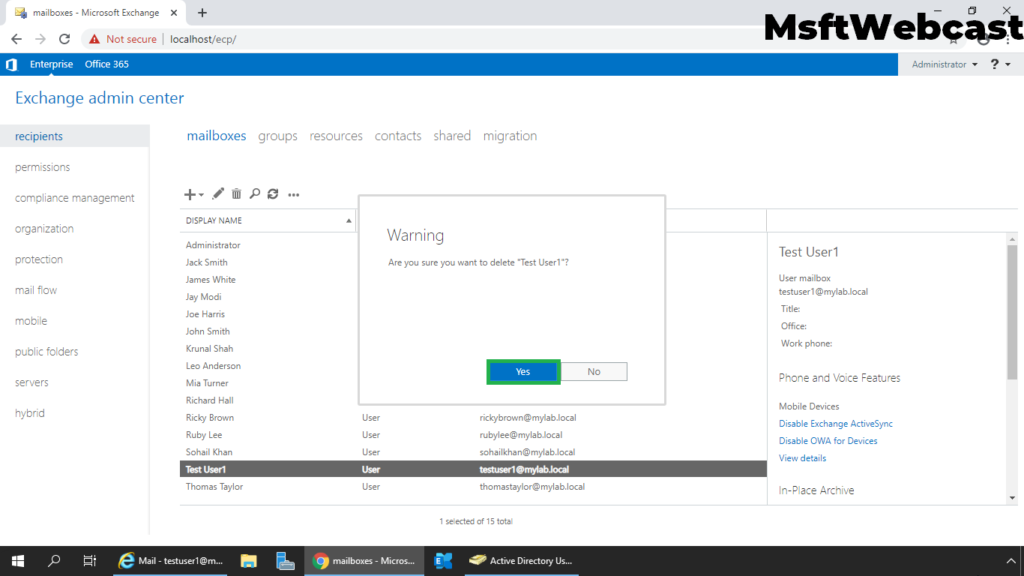Viewport: 1024px width, 576px height.
Task: Switch to the shared tab
Action: pyautogui.click(x=452, y=136)
